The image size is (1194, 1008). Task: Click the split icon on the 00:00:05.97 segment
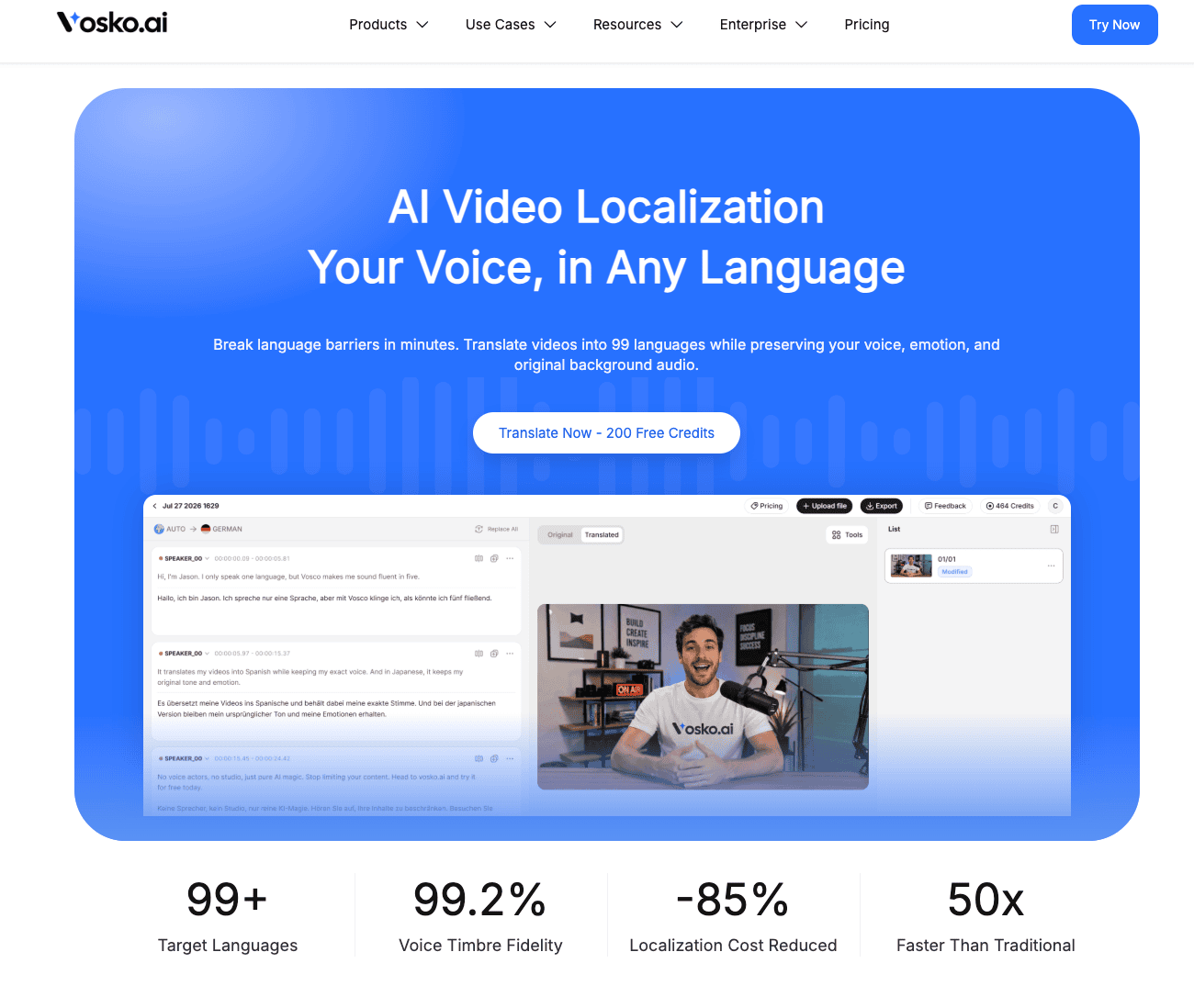coord(479,654)
